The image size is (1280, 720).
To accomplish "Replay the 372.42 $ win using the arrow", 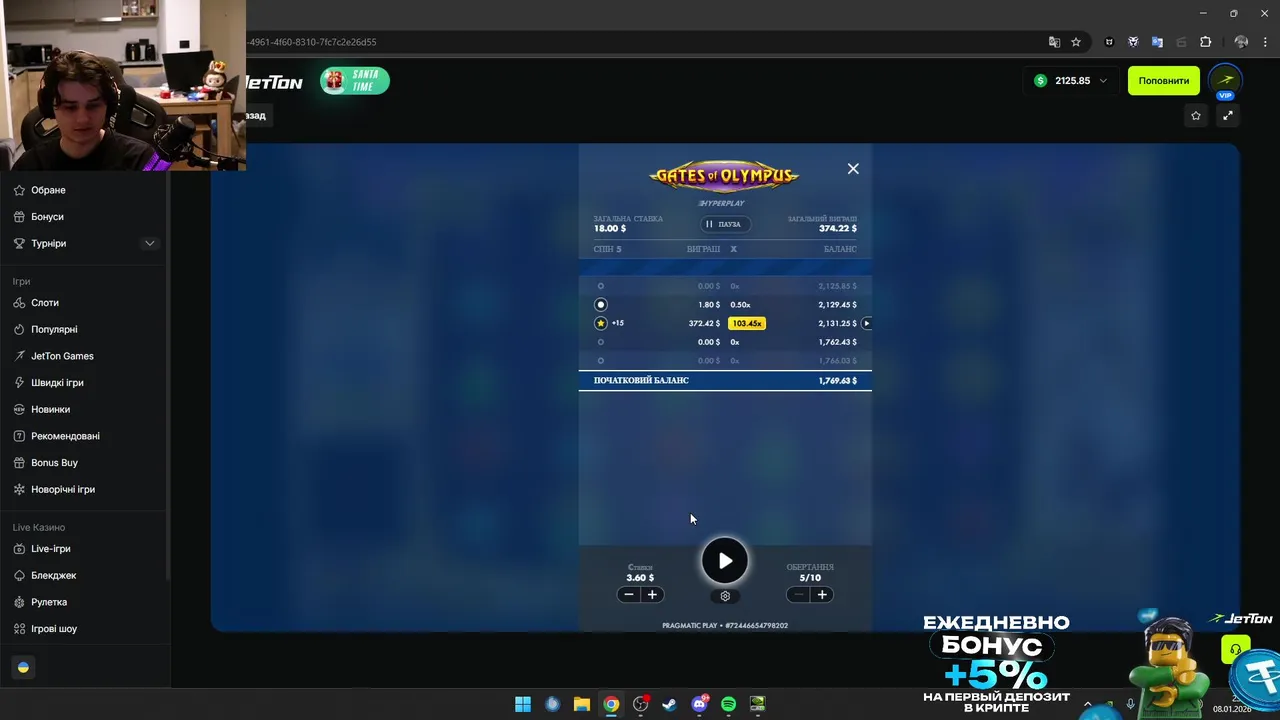I will click(866, 323).
